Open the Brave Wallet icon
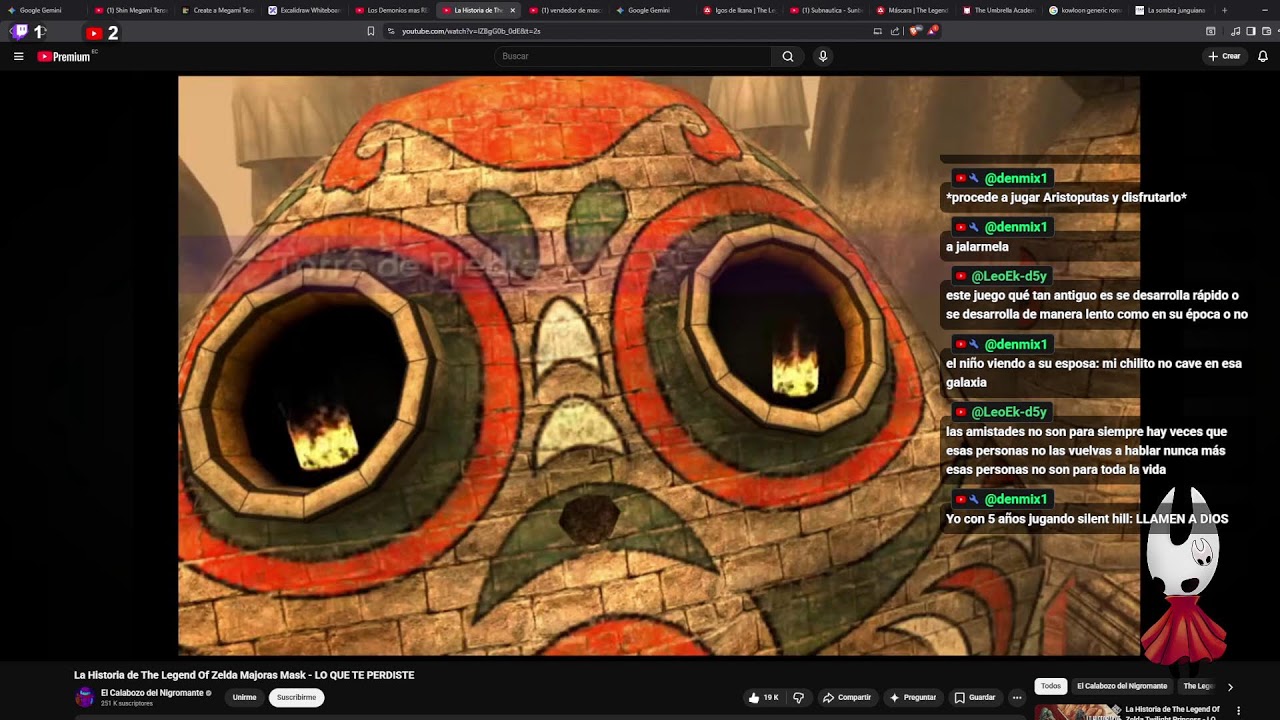Screen dimensions: 1280x720 [1266, 31]
